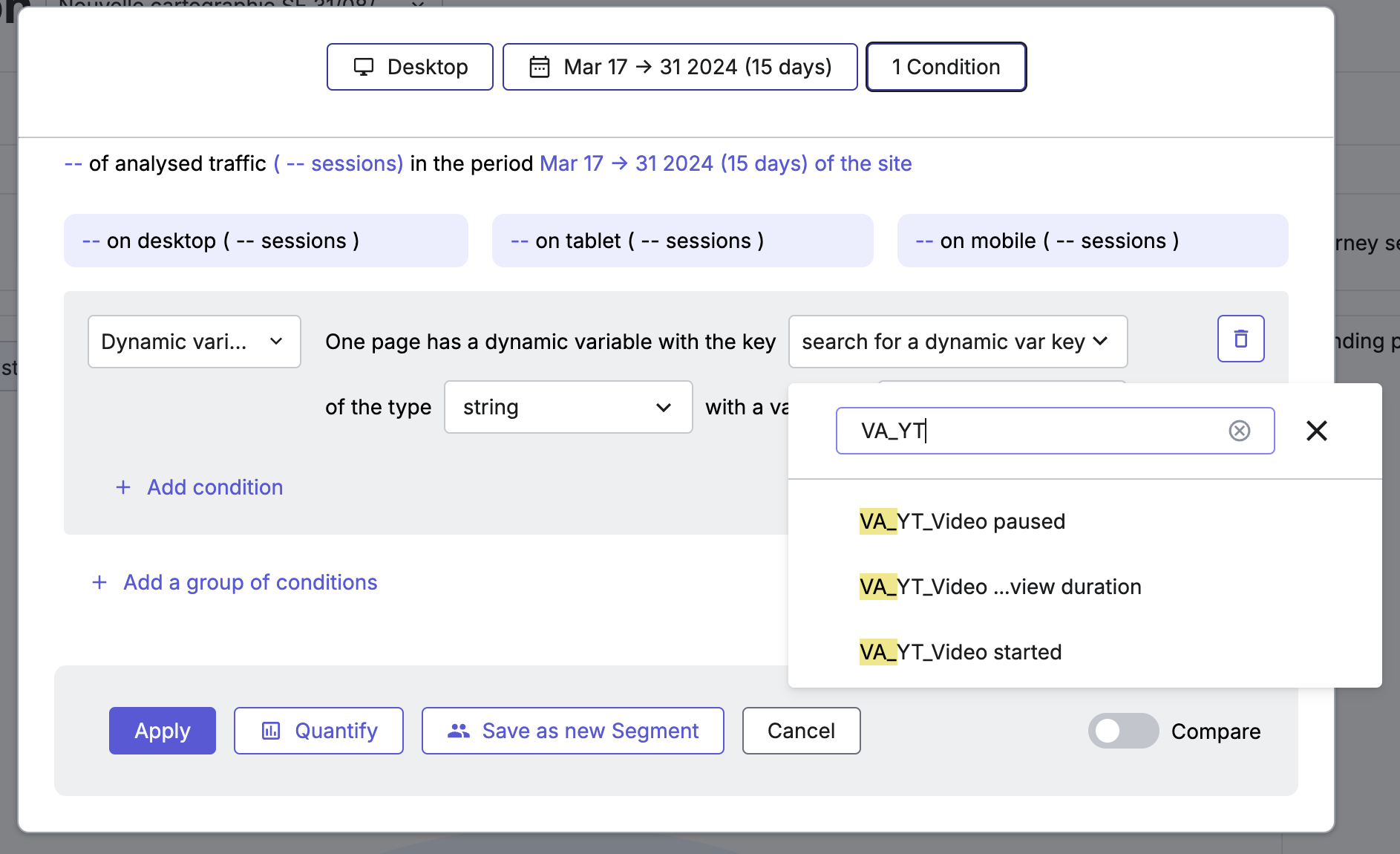Select the on tablet sessions chip
The height and width of the screenshot is (854, 1400).
pos(681,241)
